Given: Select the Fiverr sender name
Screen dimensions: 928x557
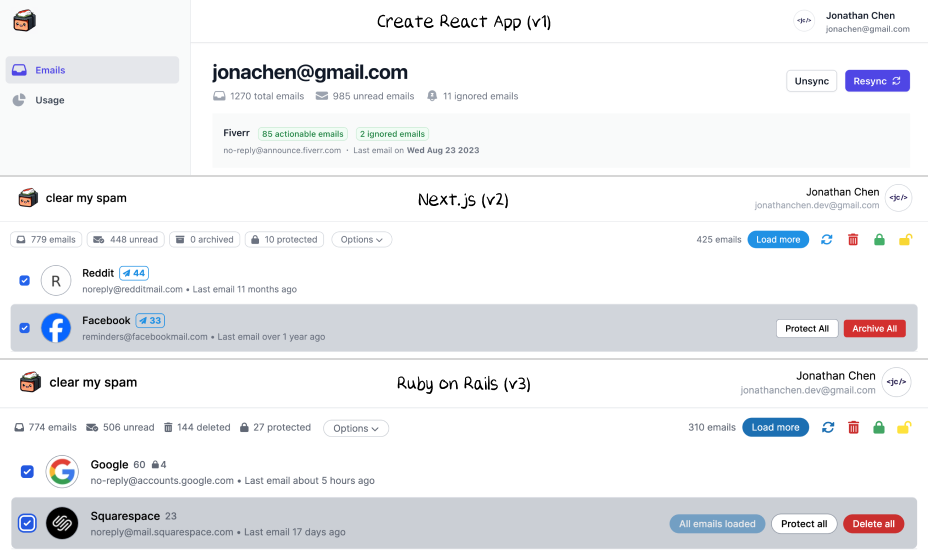Looking at the screenshot, I should pyautogui.click(x=236, y=133).
